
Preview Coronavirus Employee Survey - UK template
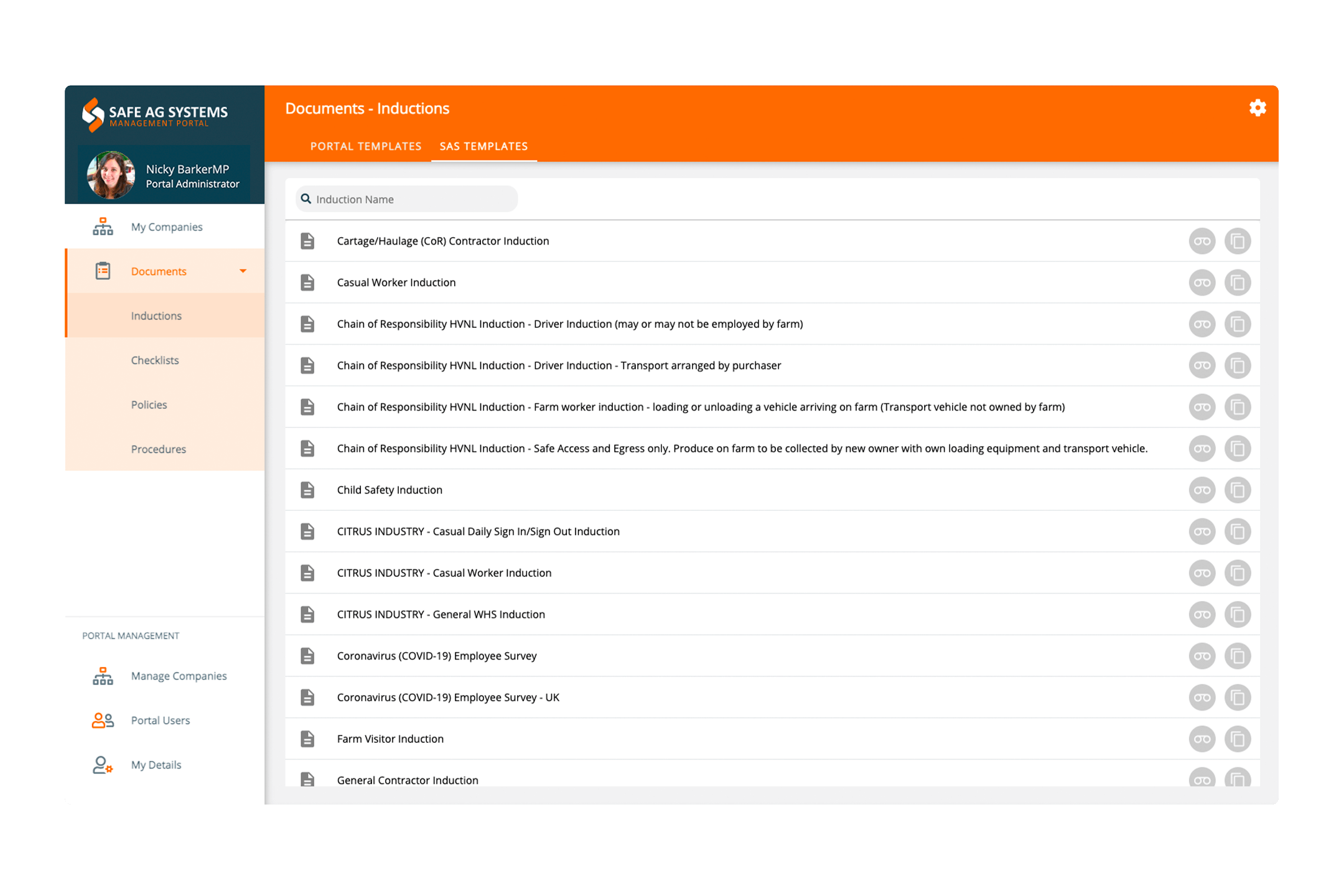[x=1202, y=698]
